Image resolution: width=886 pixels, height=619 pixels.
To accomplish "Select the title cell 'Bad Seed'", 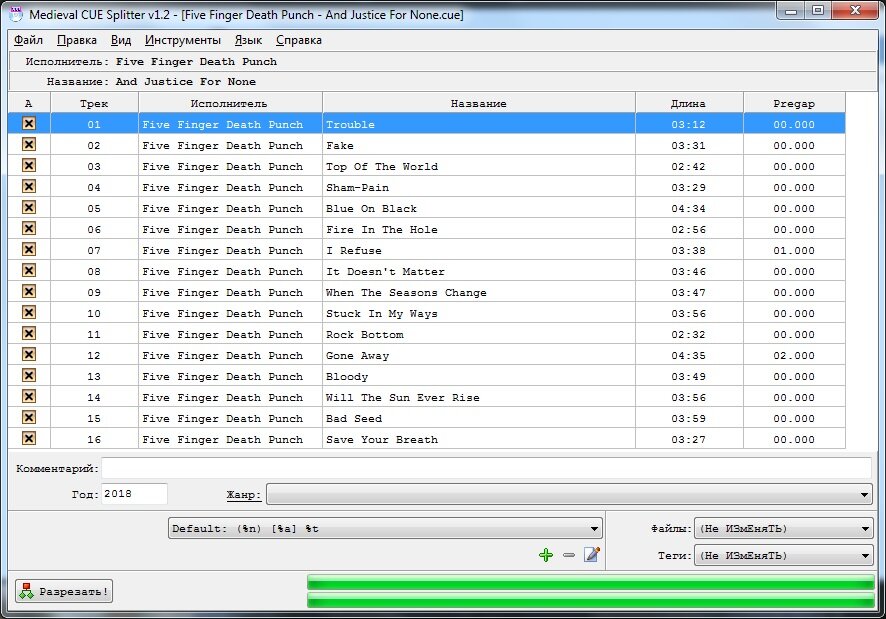I will pyautogui.click(x=479, y=418).
